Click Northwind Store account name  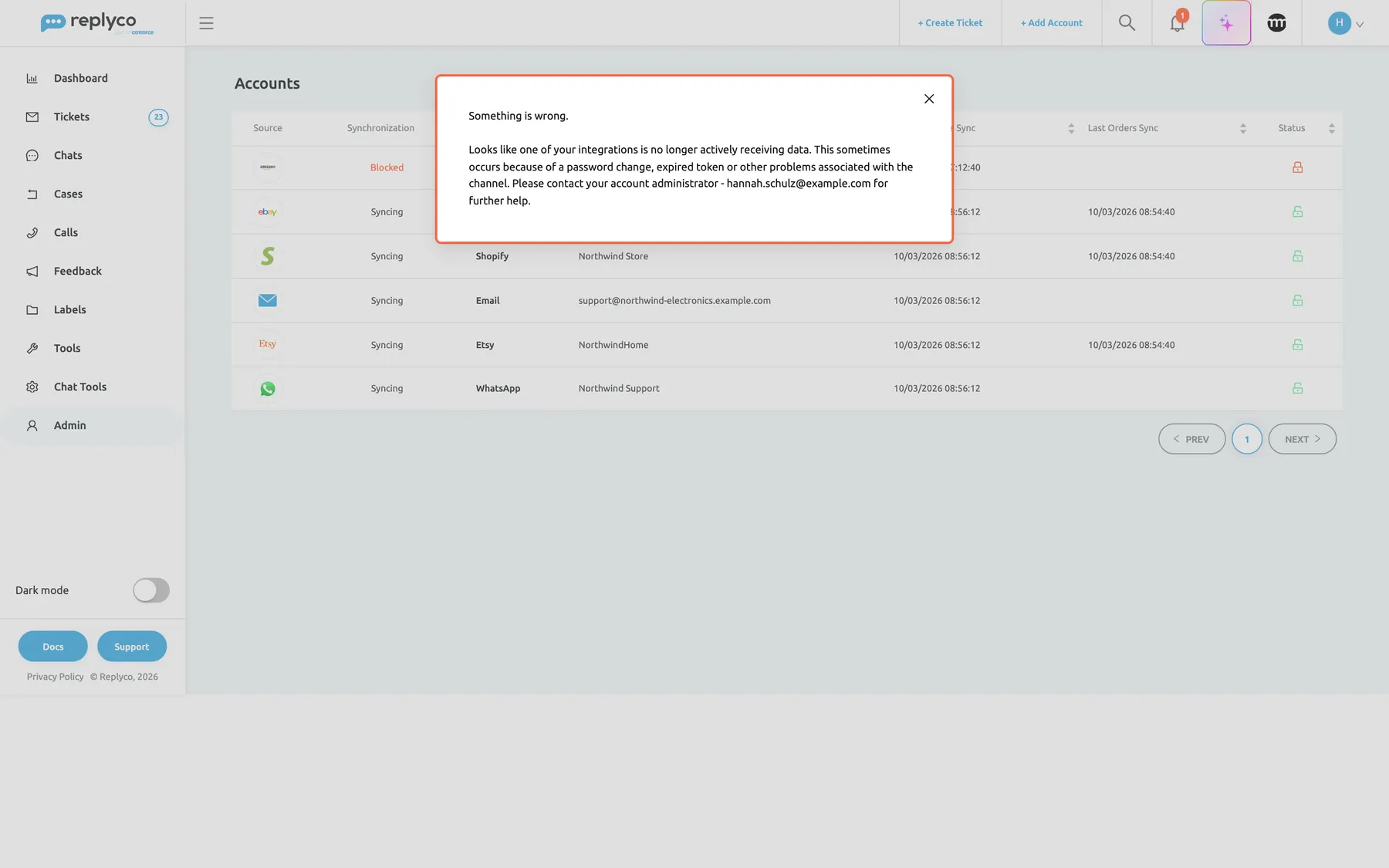[613, 256]
